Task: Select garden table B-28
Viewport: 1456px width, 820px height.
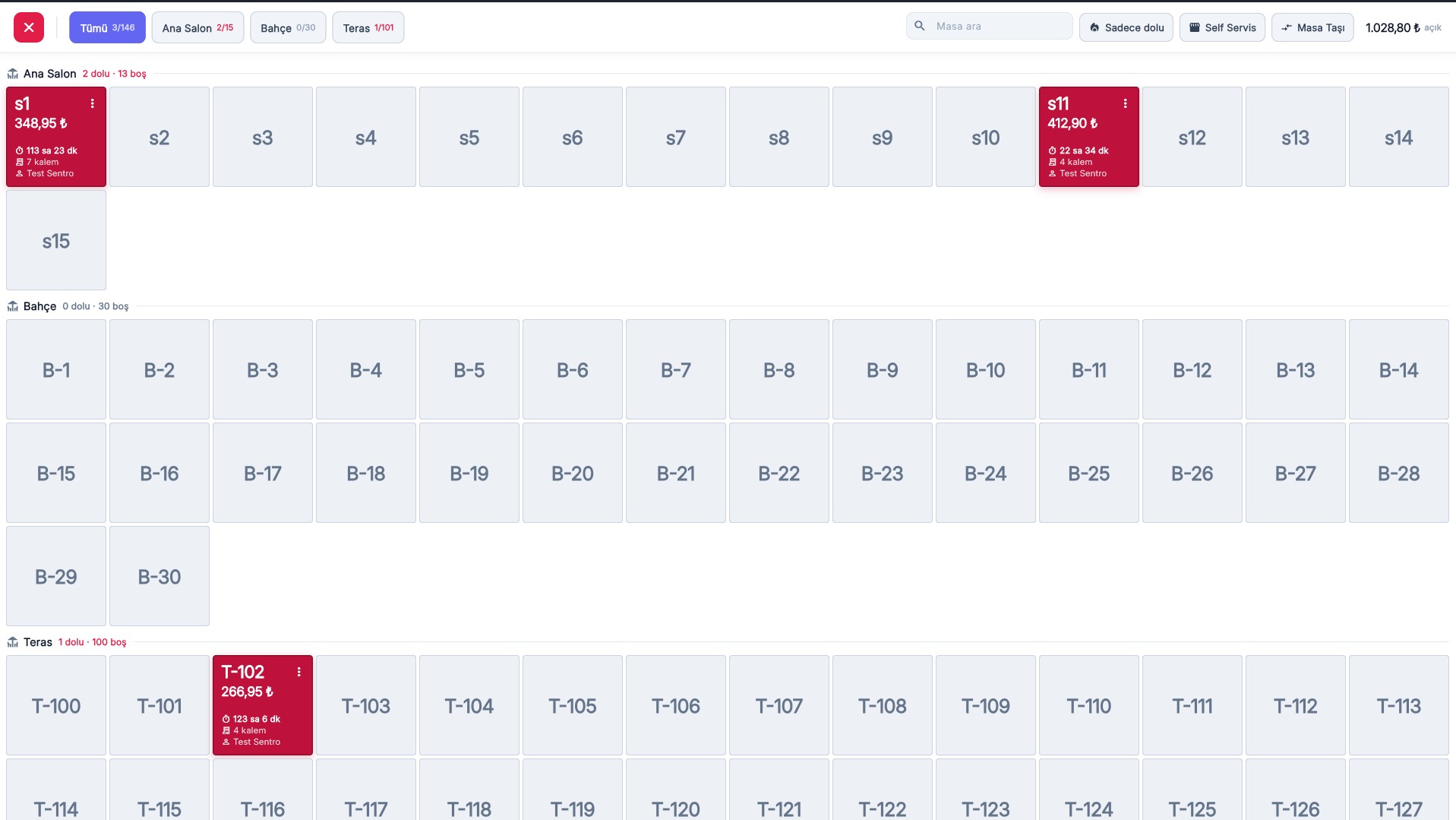Action: 1399,473
